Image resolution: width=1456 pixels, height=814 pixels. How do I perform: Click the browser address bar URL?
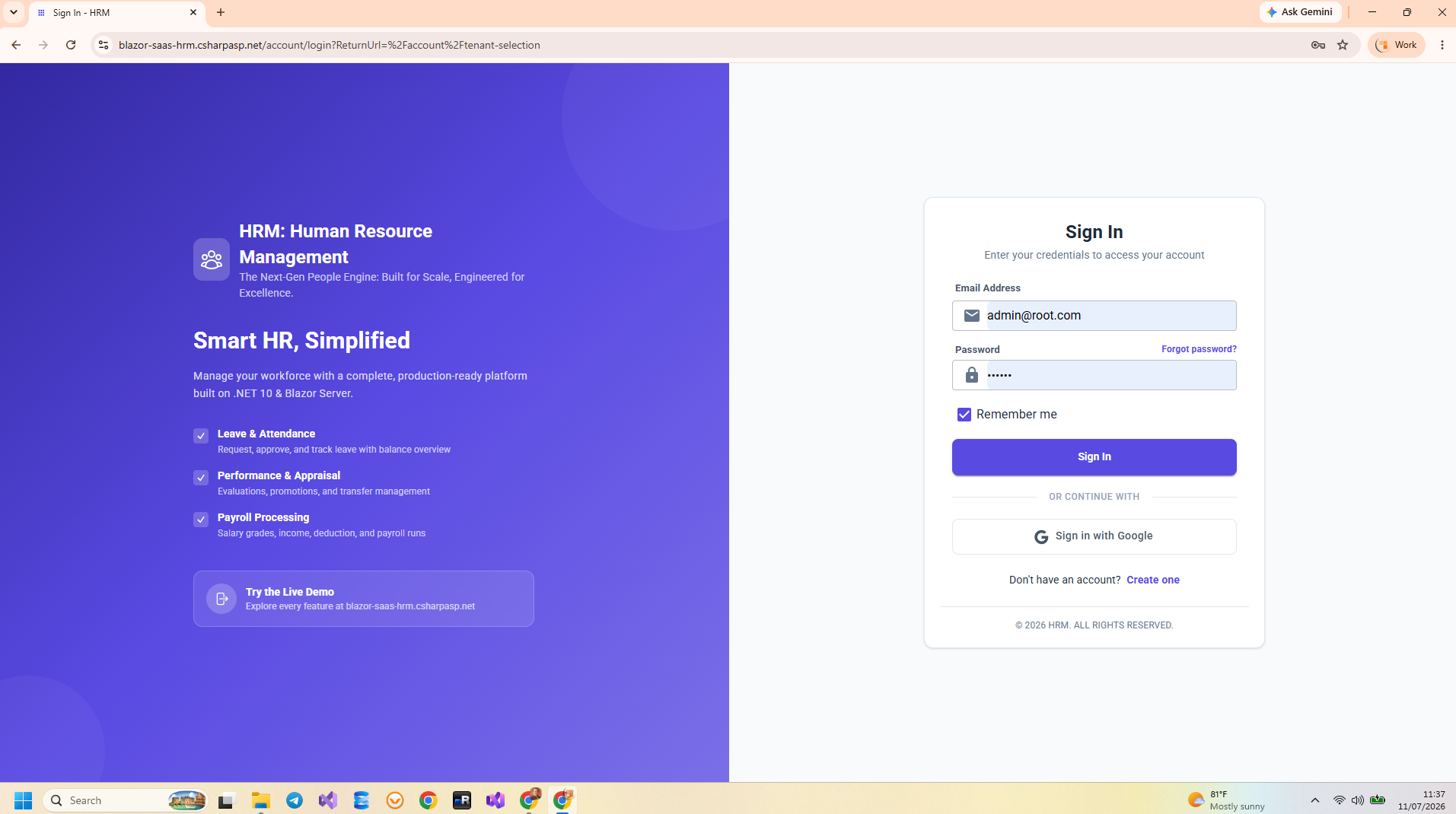[x=330, y=45]
